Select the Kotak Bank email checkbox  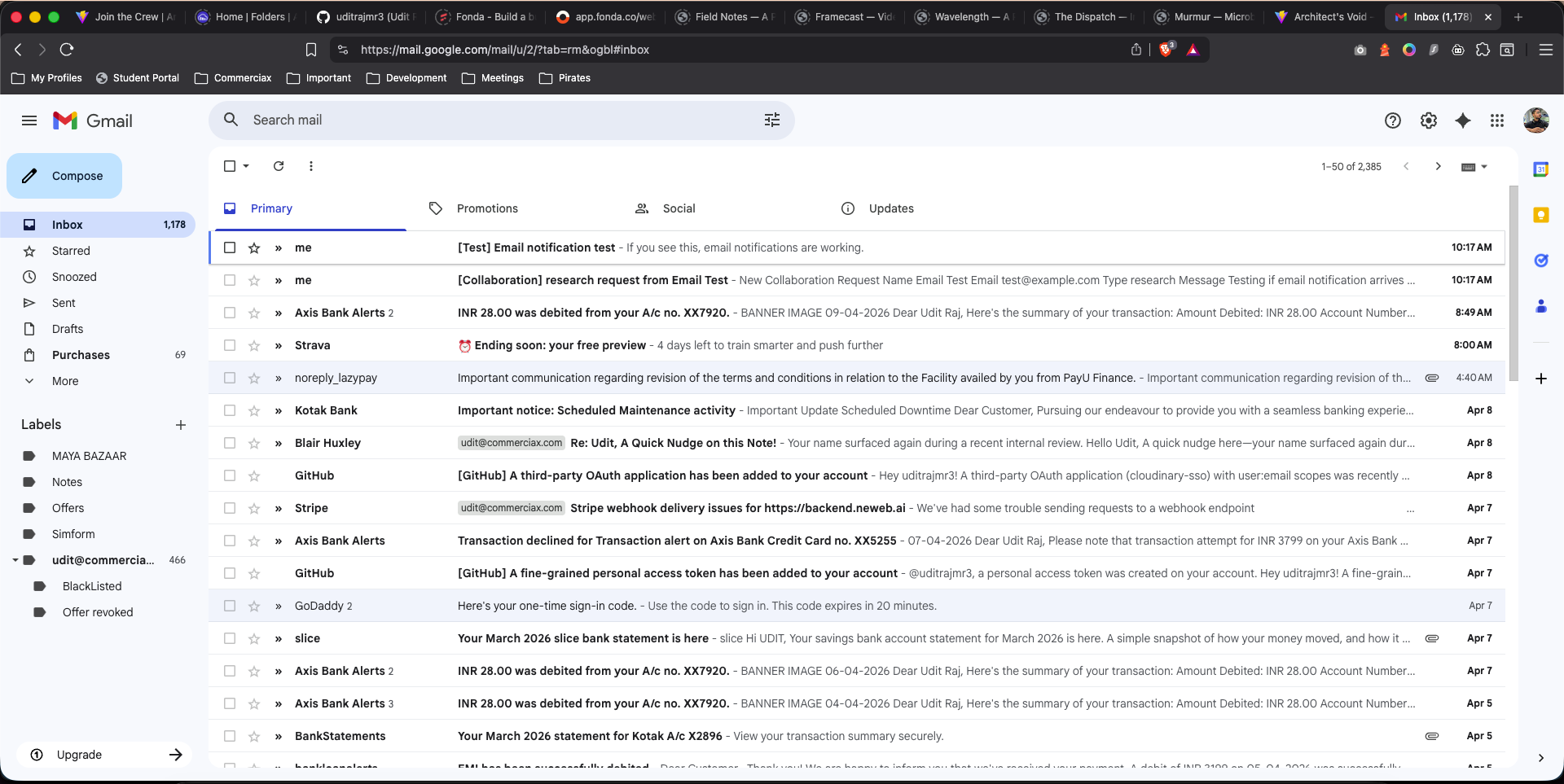tap(230, 410)
